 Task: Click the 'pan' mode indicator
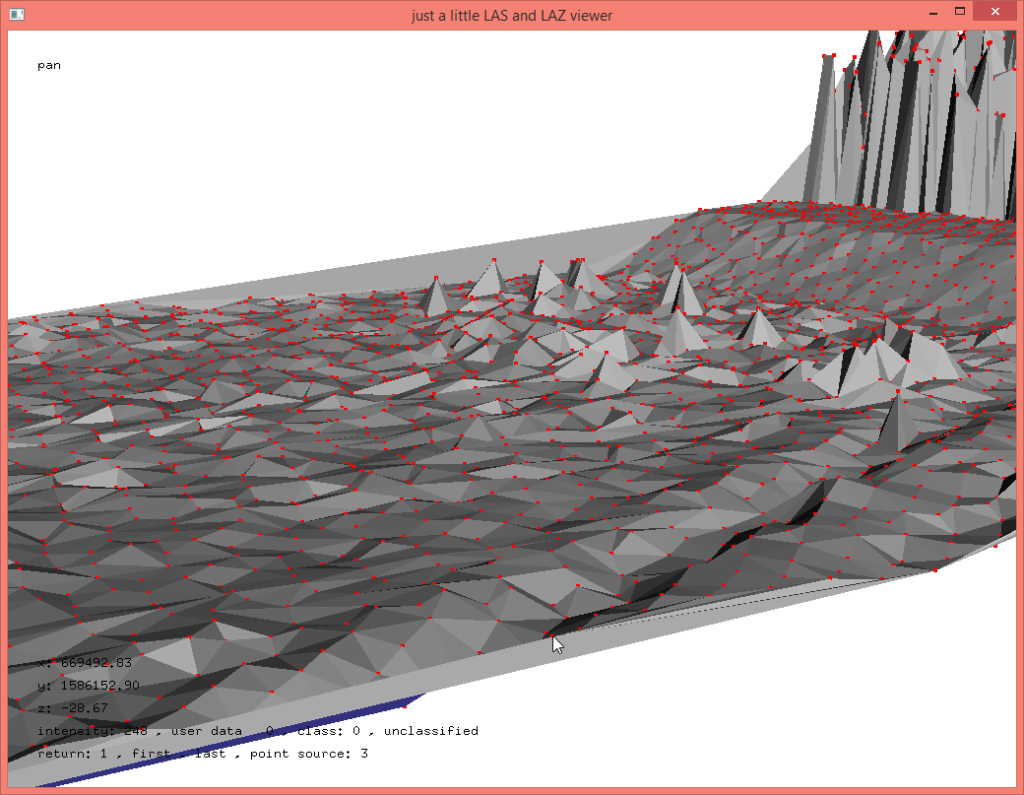[x=48, y=65]
